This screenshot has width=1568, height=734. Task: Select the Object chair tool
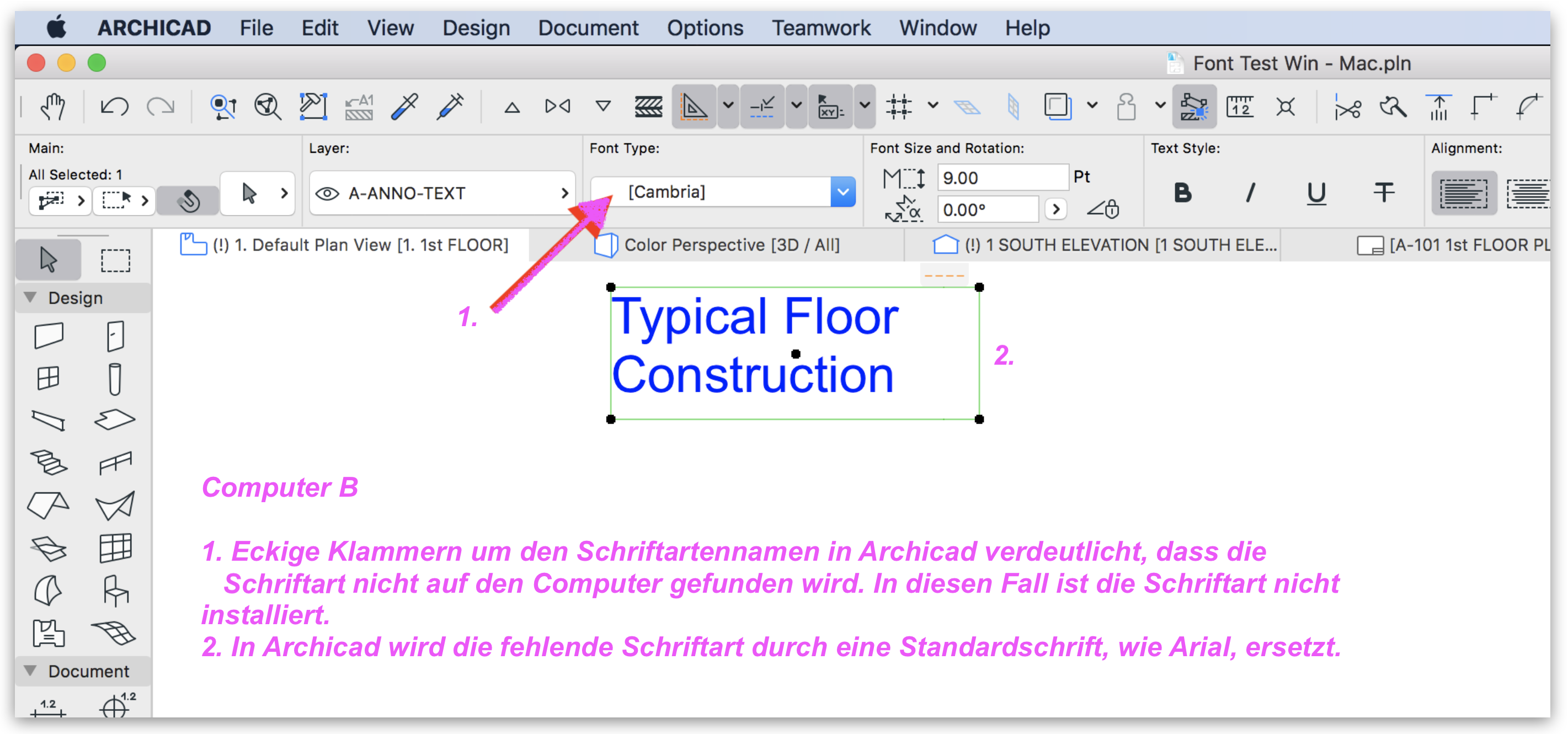pos(115,591)
